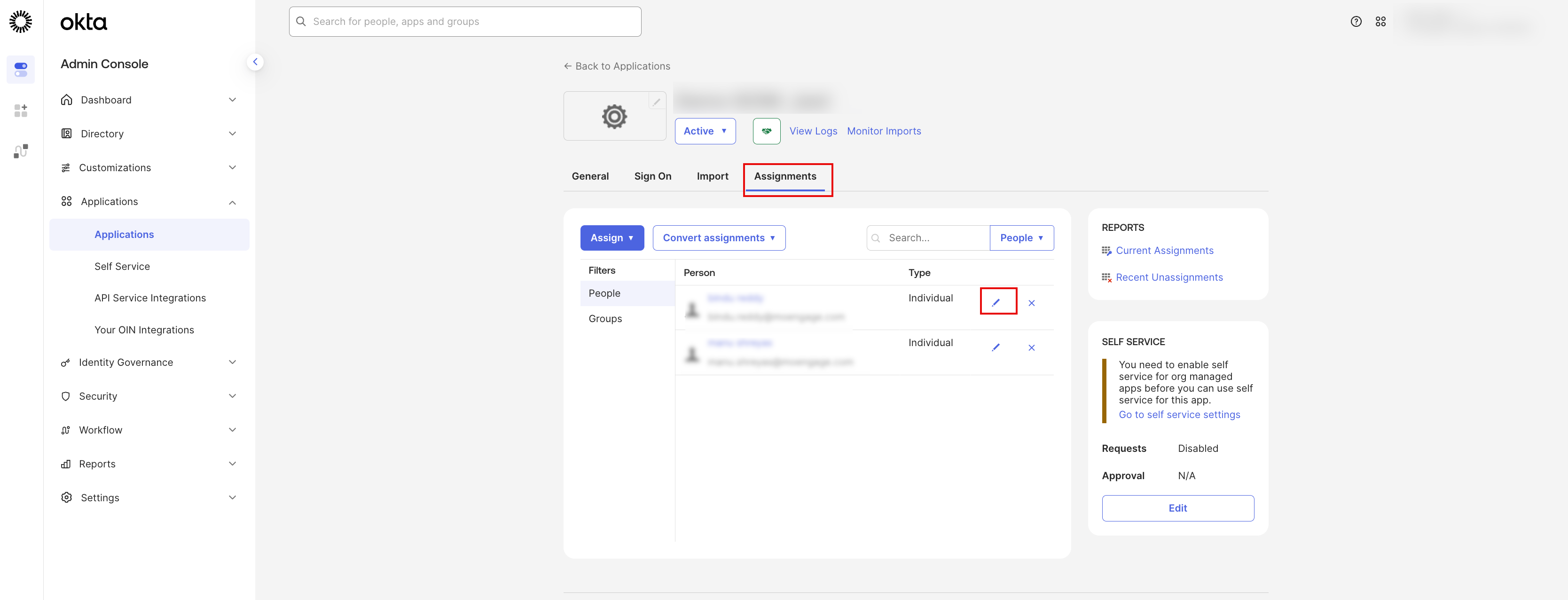Open the Convert assignments dropdown
This screenshot has height=600, width=1568.
(x=718, y=237)
